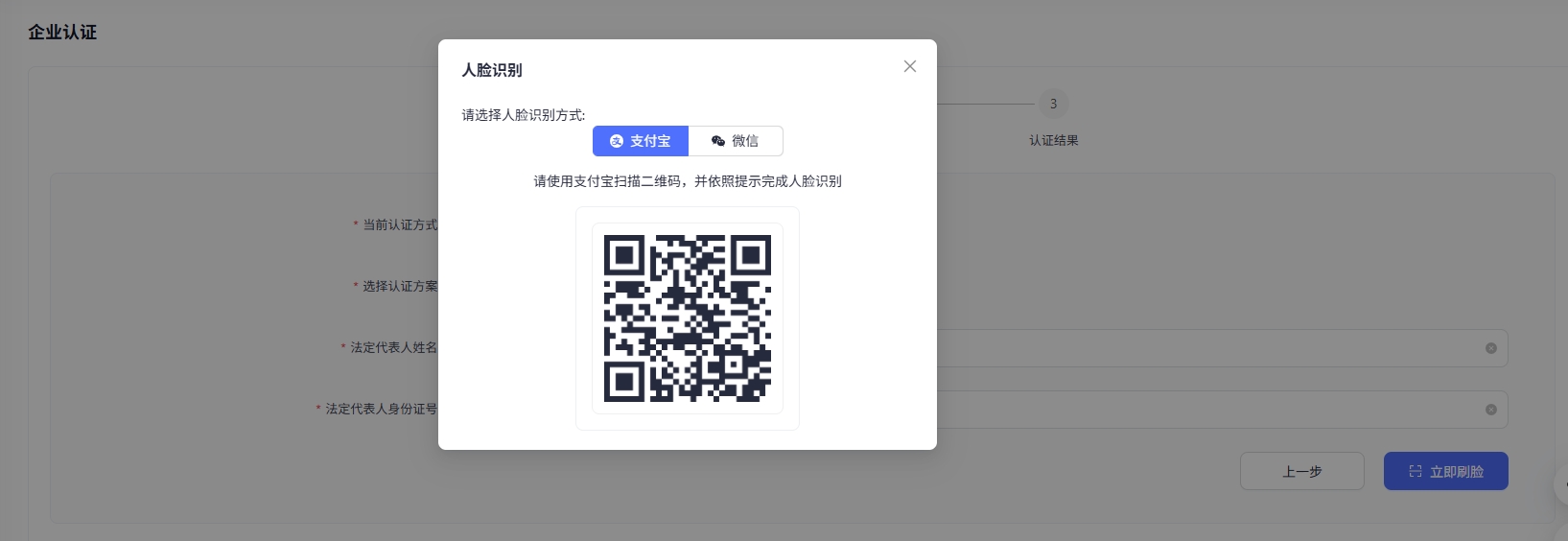The height and width of the screenshot is (541, 1568).
Task: Click the 选择认证方案 field label
Action: 399,286
